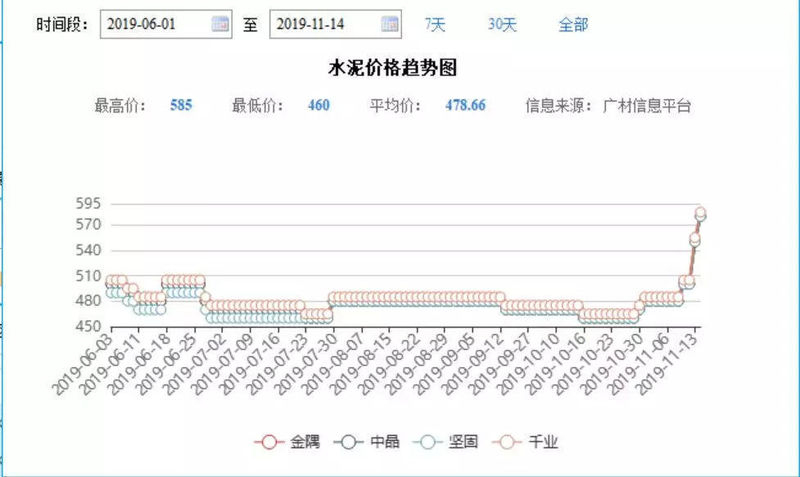The height and width of the screenshot is (477, 800).
Task: Open the start date calendar picker icon
Action: (x=220, y=23)
